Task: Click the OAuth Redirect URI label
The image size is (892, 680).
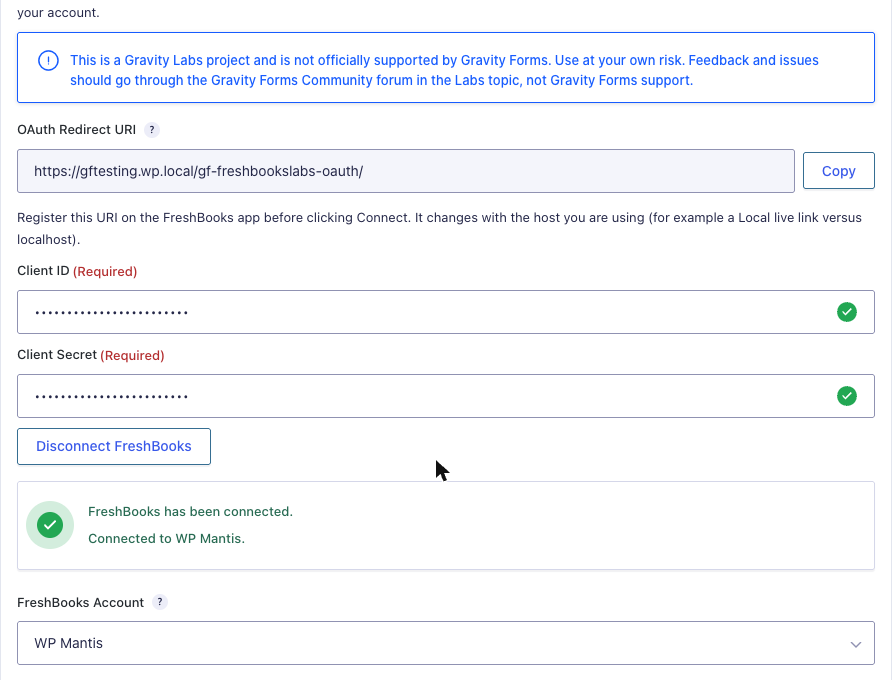Action: [x=76, y=130]
